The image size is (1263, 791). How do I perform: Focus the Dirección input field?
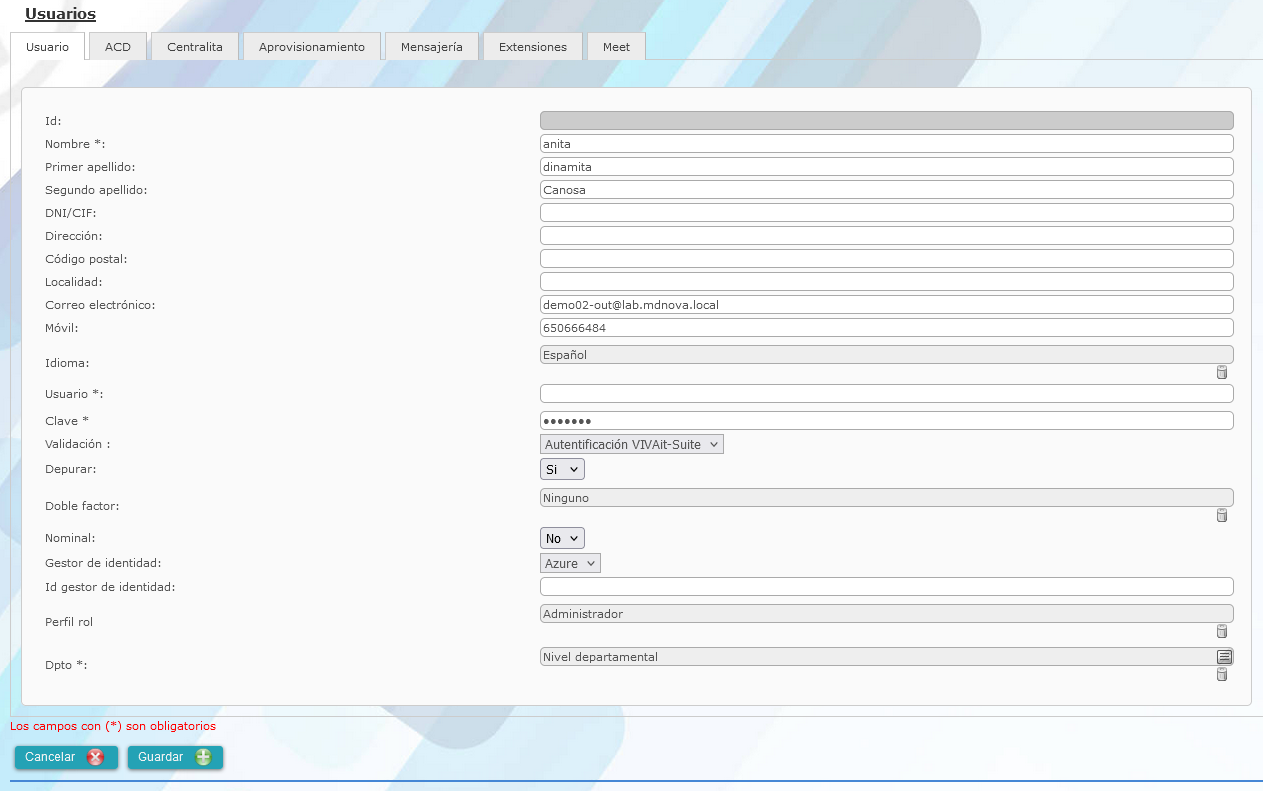tap(886, 236)
